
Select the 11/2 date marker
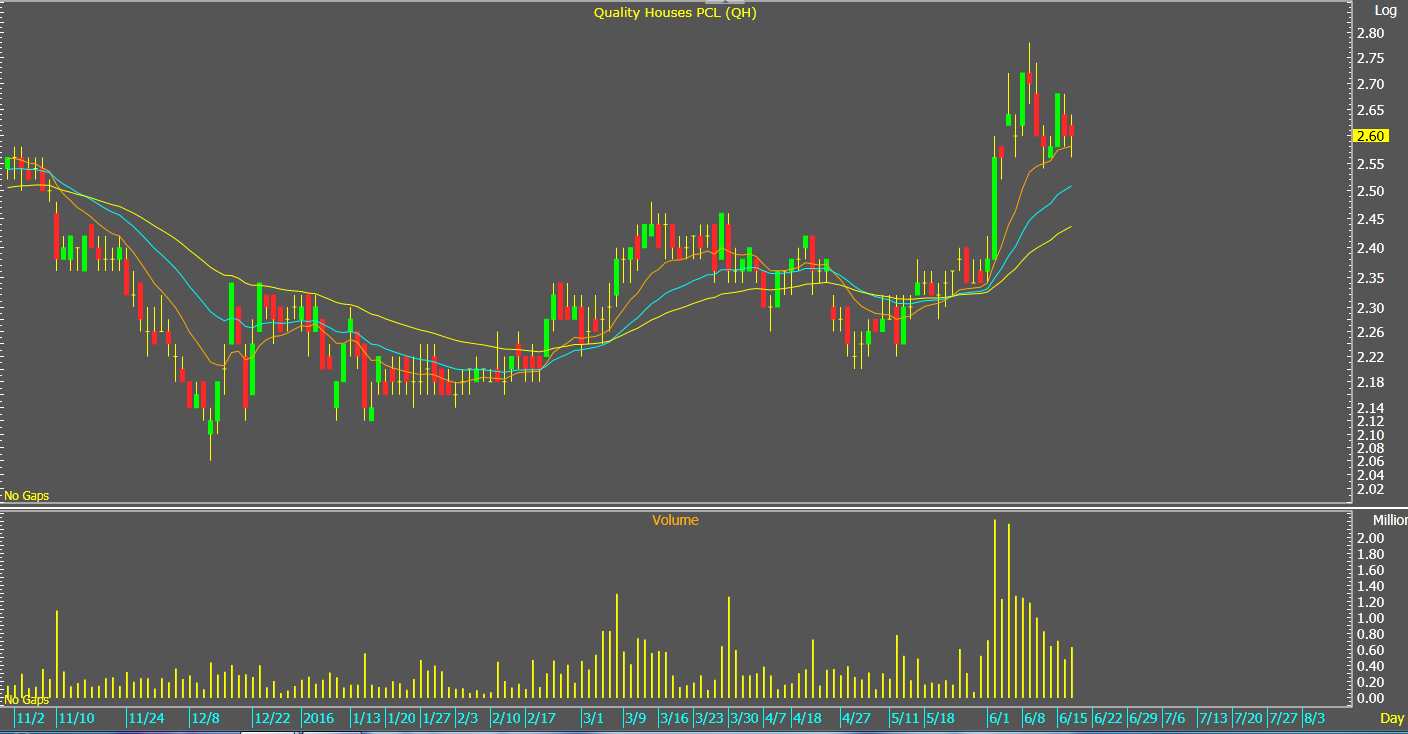pyautogui.click(x=31, y=718)
